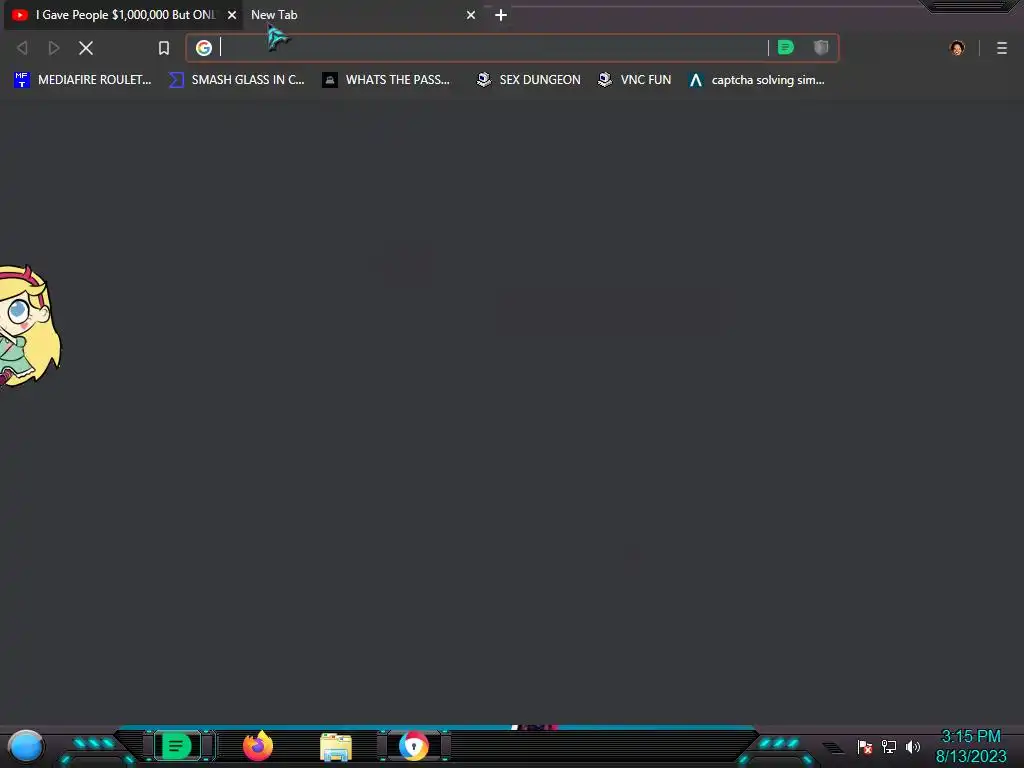Click the 3:15 PM clock in the tray

point(971,737)
